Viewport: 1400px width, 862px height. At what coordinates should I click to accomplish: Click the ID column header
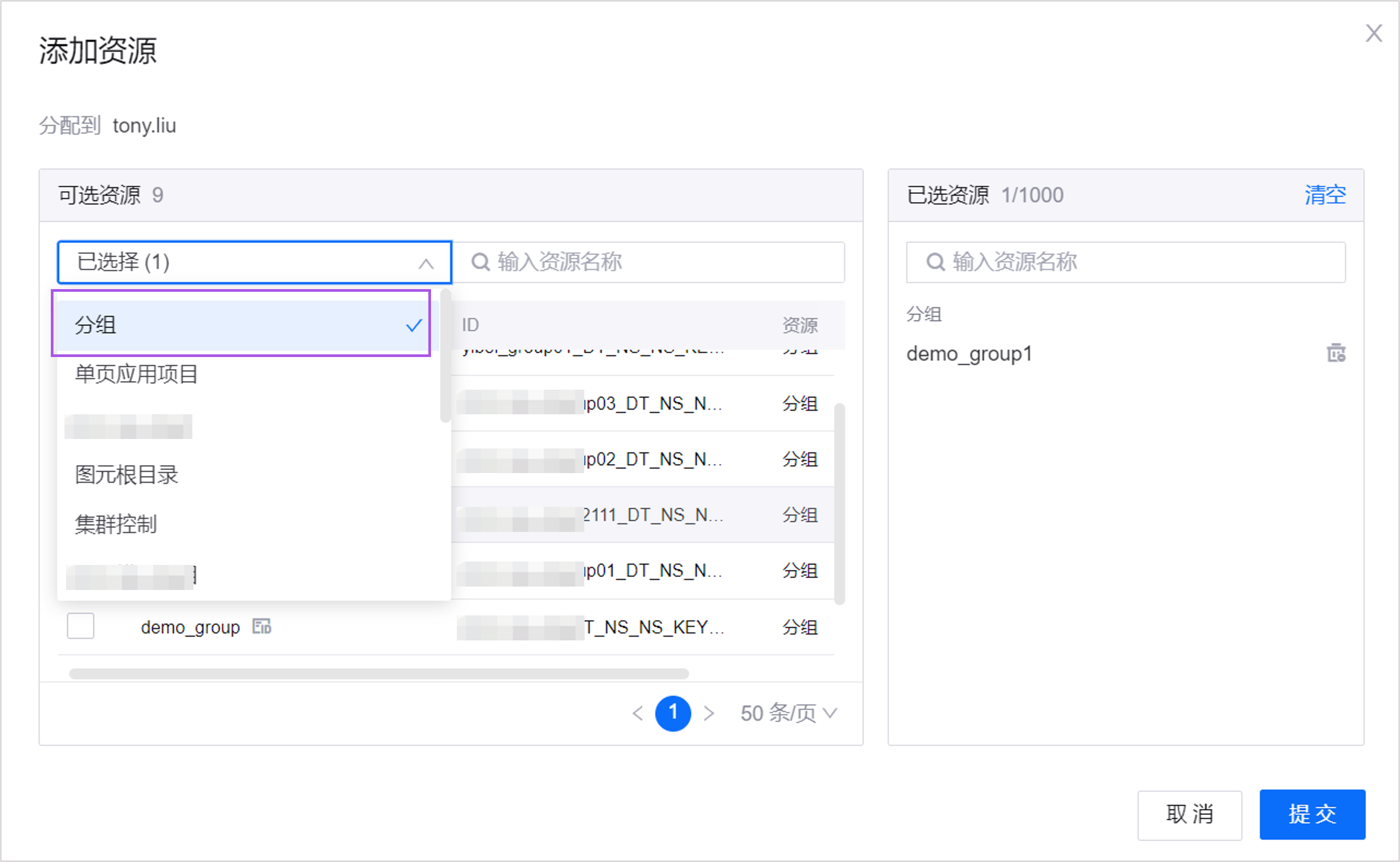tap(470, 325)
